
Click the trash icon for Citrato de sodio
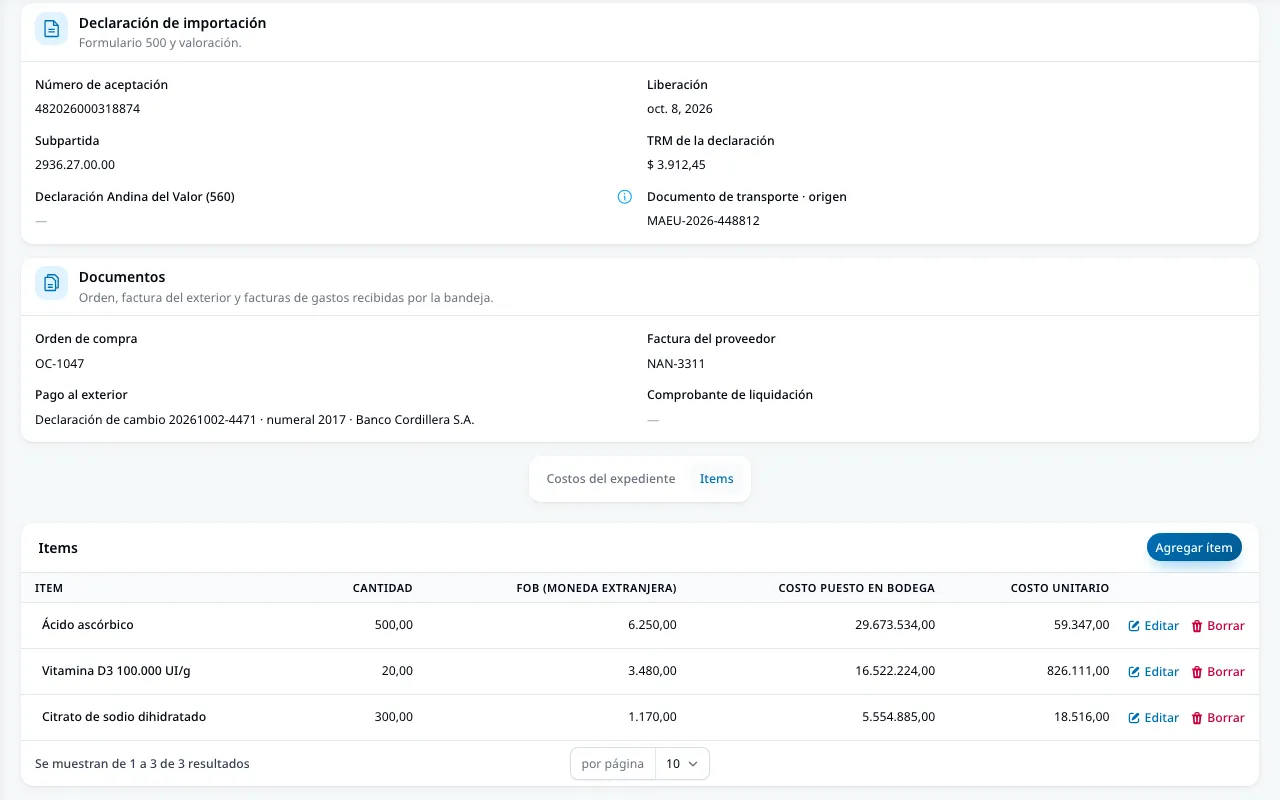tap(1197, 718)
